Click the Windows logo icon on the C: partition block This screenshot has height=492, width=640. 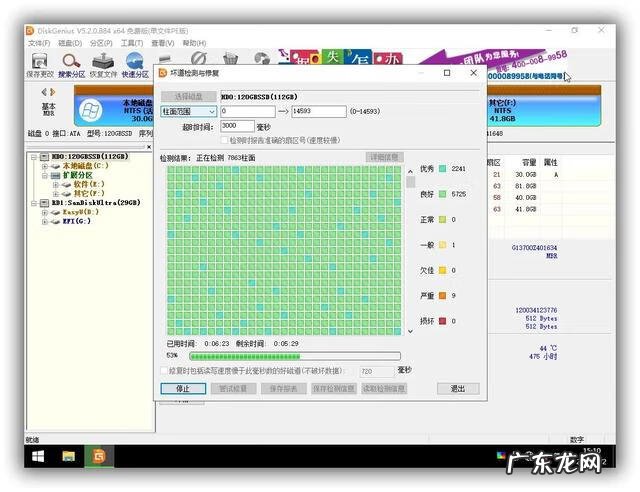90,110
